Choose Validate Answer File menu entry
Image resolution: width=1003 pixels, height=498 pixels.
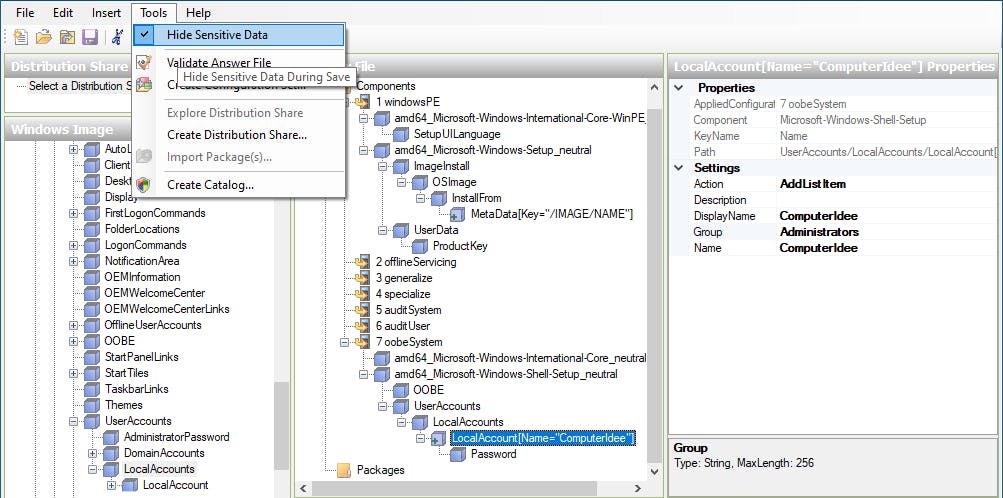coord(219,63)
